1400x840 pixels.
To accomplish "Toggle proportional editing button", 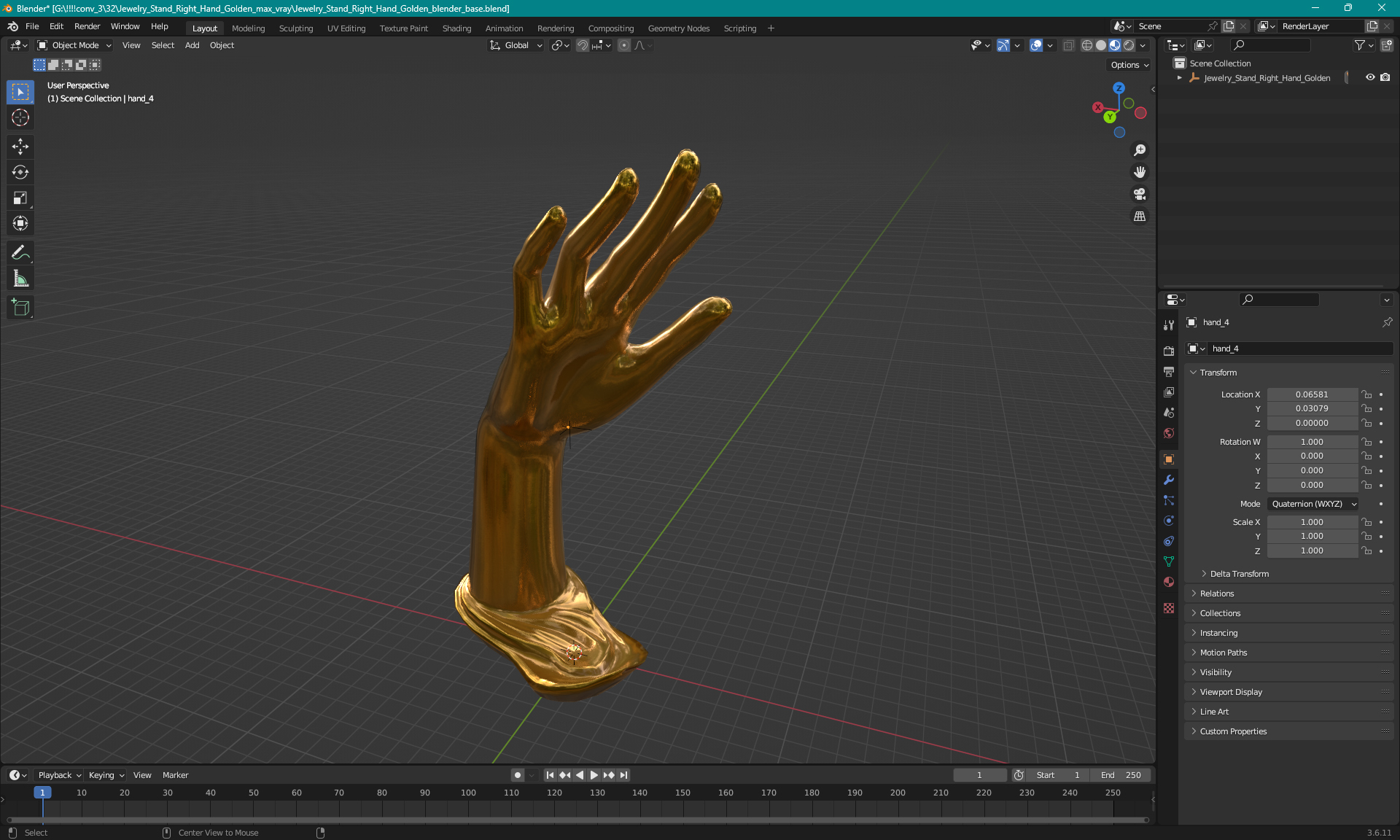I will [x=624, y=45].
